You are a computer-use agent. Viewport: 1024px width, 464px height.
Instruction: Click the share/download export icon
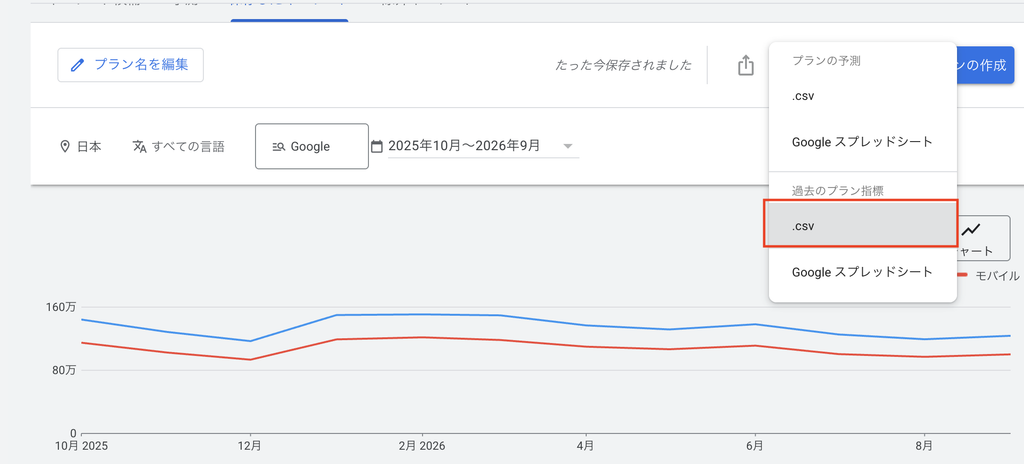click(x=746, y=65)
